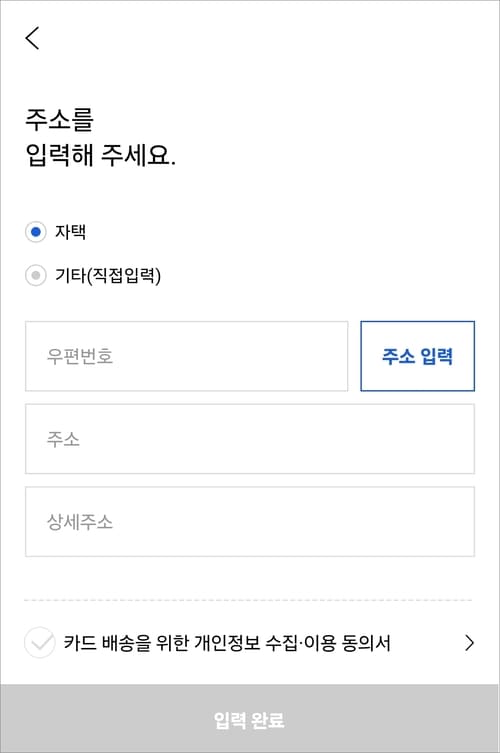Focus the 주소 input field
Screen dimensions: 500x753
250,439
